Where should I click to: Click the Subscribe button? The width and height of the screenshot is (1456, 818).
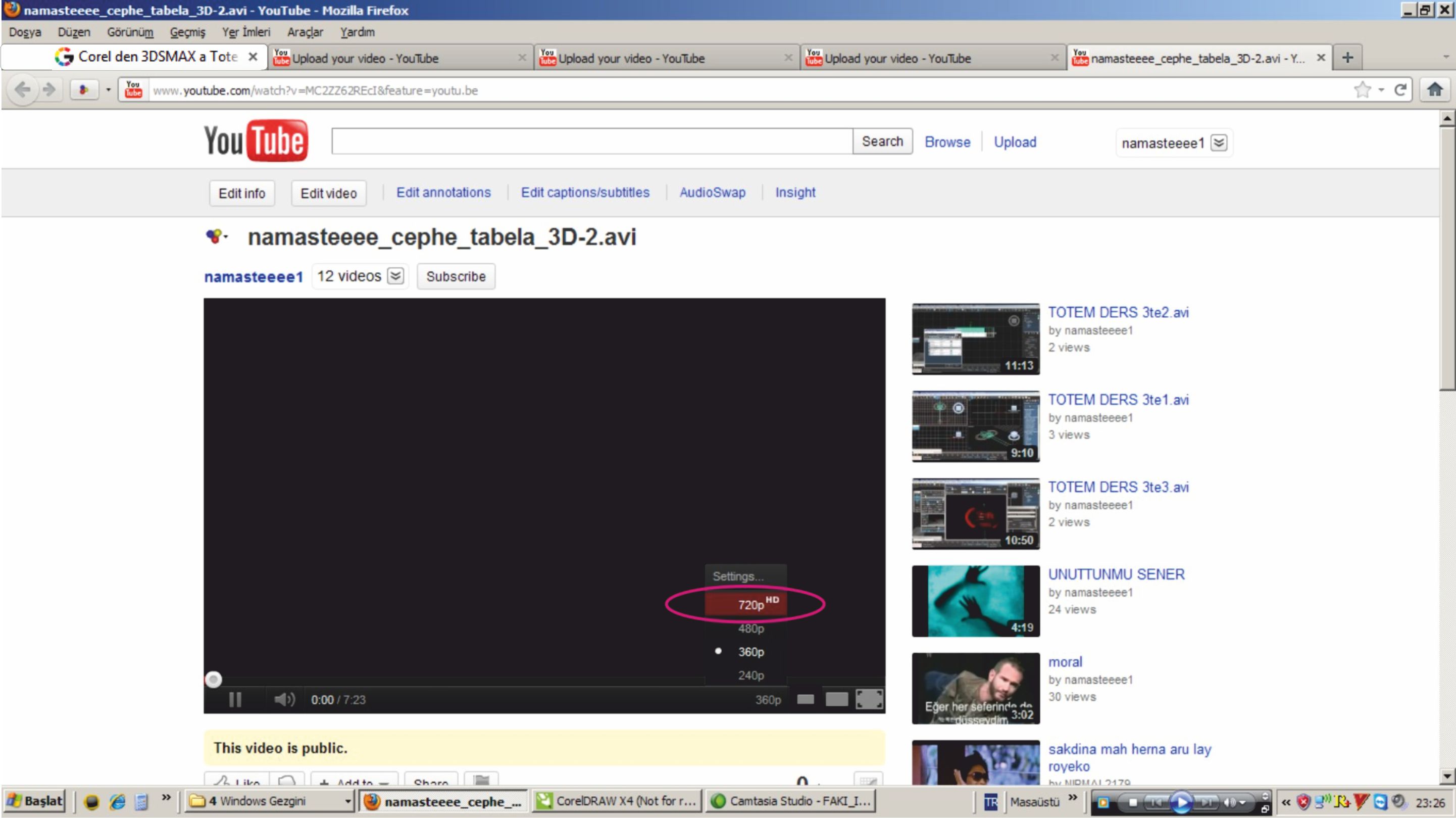(456, 276)
